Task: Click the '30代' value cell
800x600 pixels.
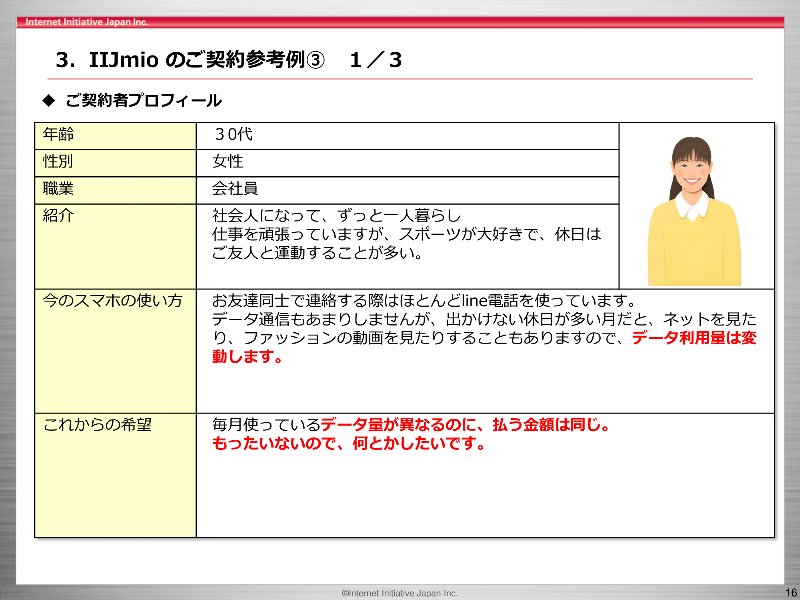Action: click(408, 136)
